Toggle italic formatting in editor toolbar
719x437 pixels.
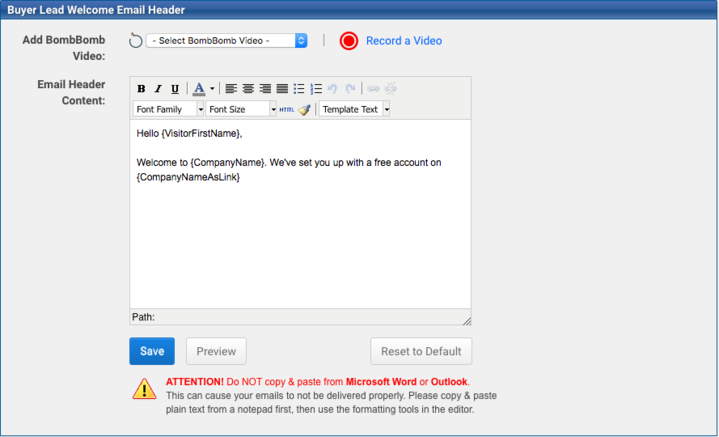(x=158, y=89)
